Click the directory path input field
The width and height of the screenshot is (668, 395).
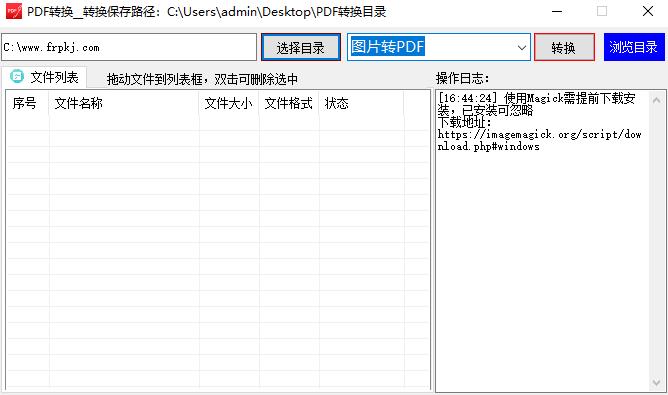(x=129, y=47)
